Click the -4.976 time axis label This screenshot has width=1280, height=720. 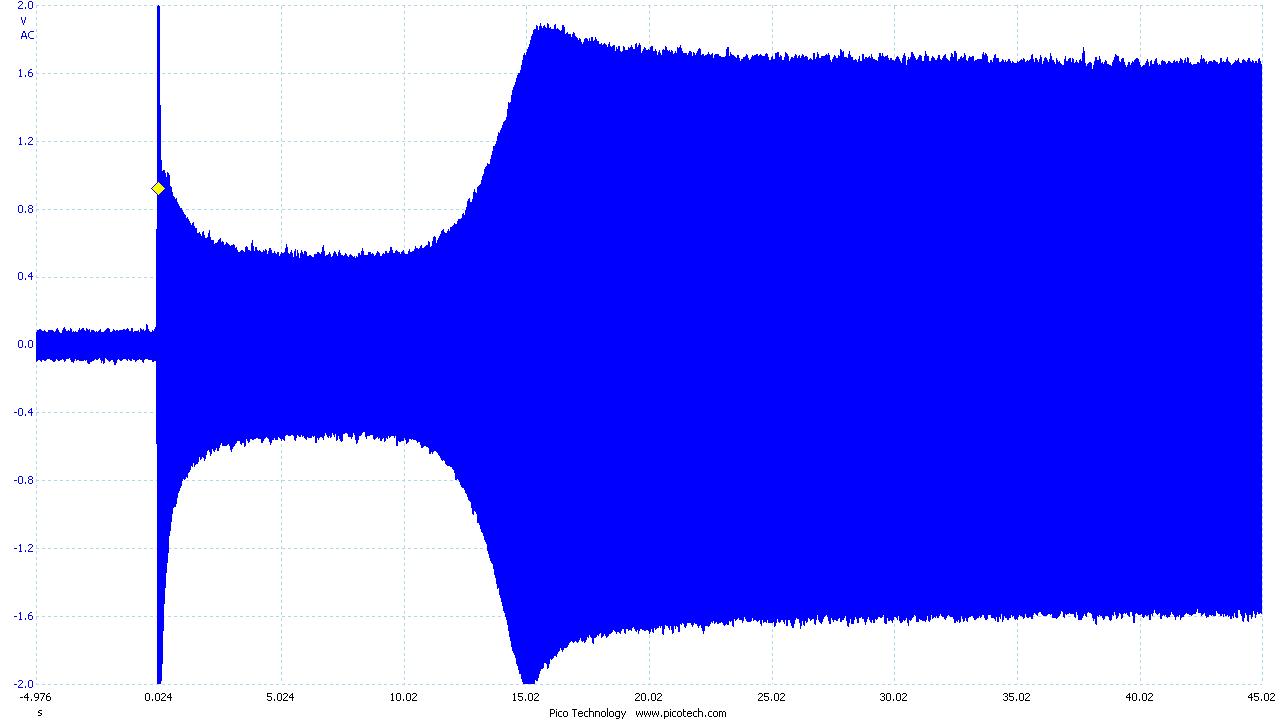35,697
